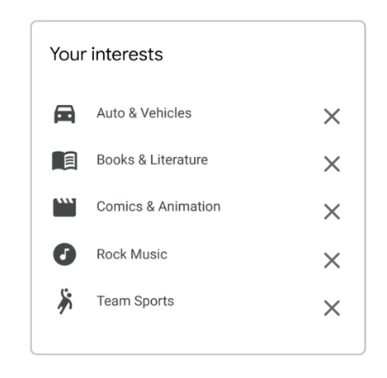The image size is (387, 378).
Task: Remove Auto & Vehicles interest with X
Action: coord(332,116)
